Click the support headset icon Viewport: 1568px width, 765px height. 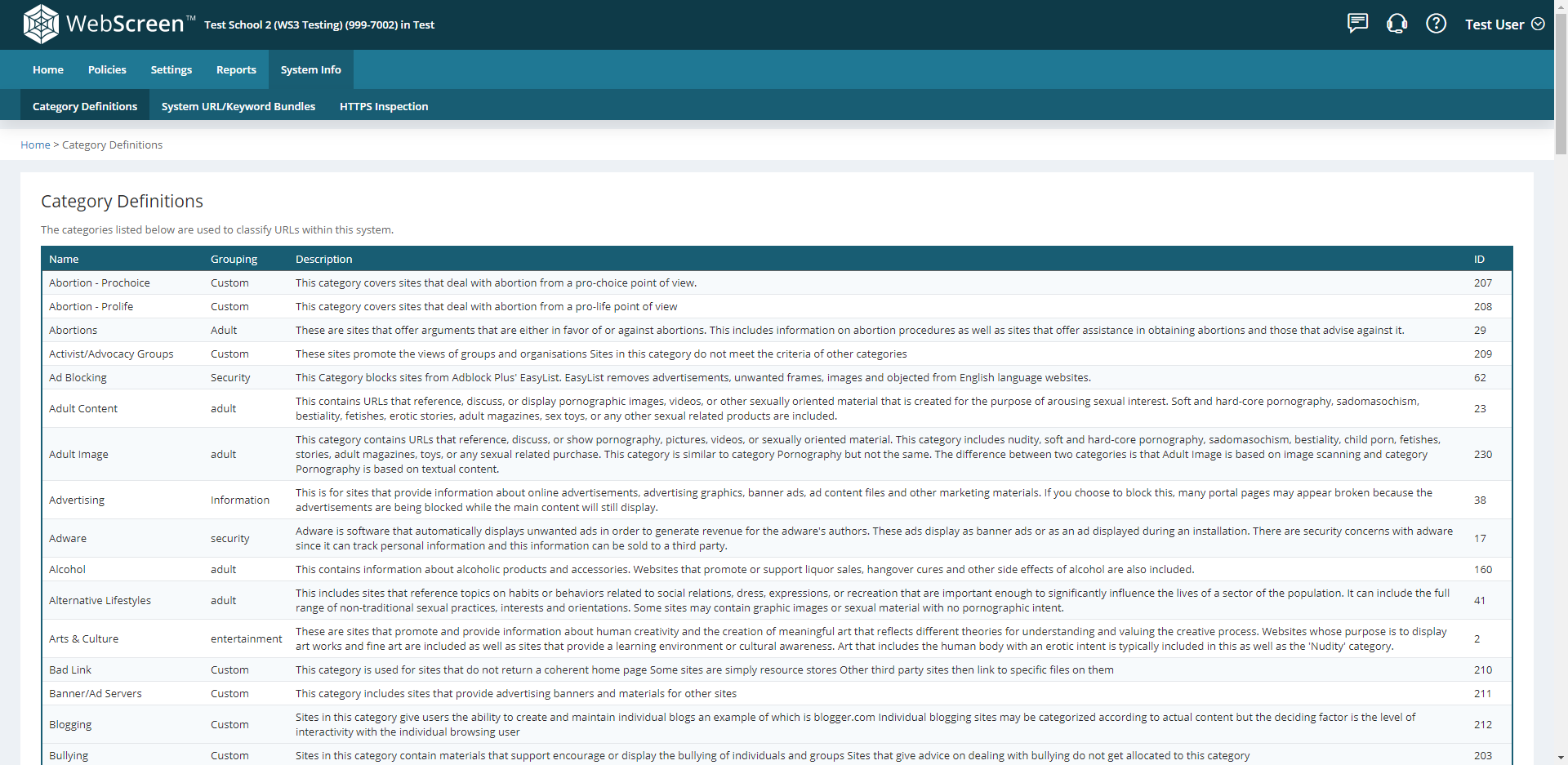(1396, 24)
